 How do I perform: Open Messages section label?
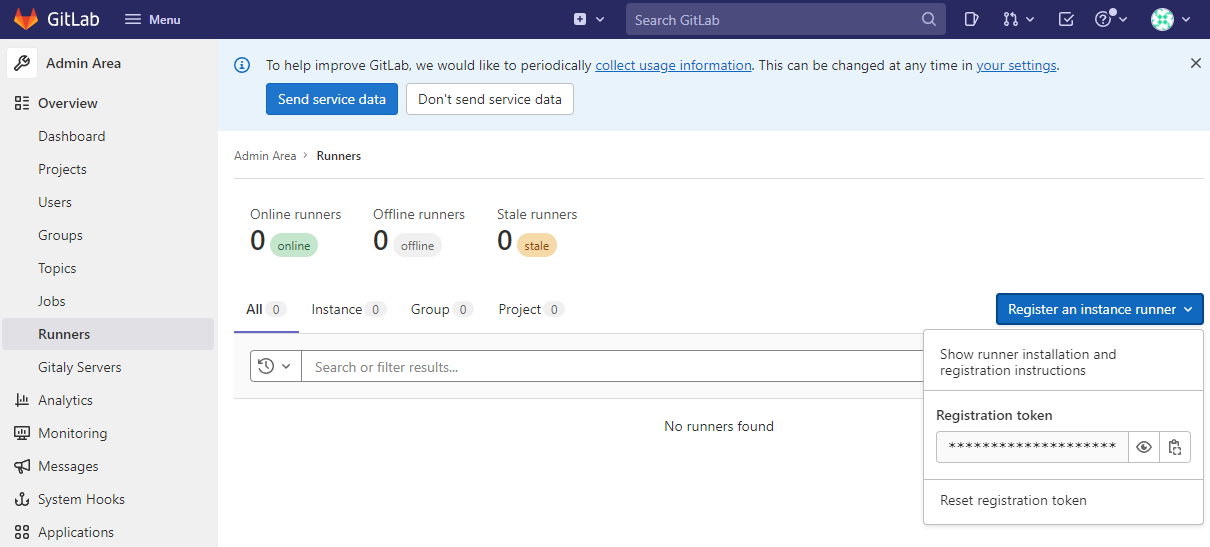68,466
